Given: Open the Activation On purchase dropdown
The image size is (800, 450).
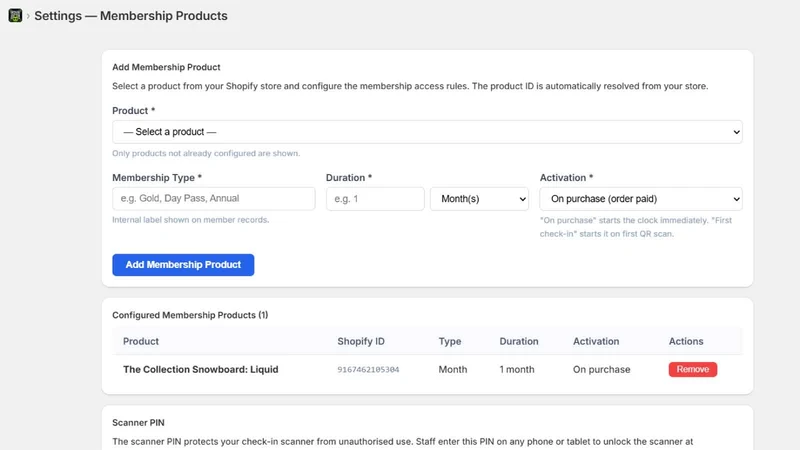Looking at the screenshot, I should click(641, 198).
